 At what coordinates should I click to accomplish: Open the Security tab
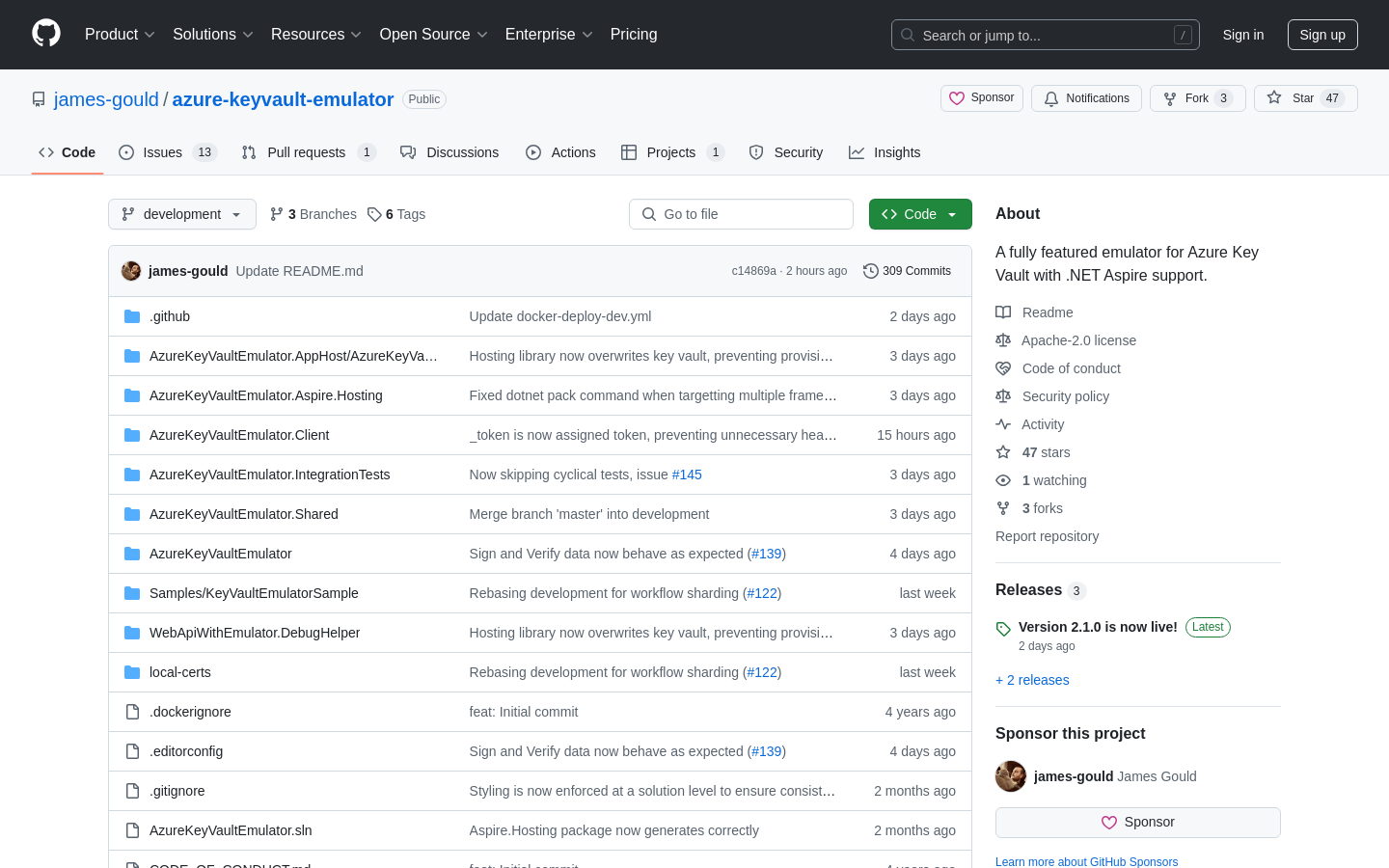[x=786, y=152]
